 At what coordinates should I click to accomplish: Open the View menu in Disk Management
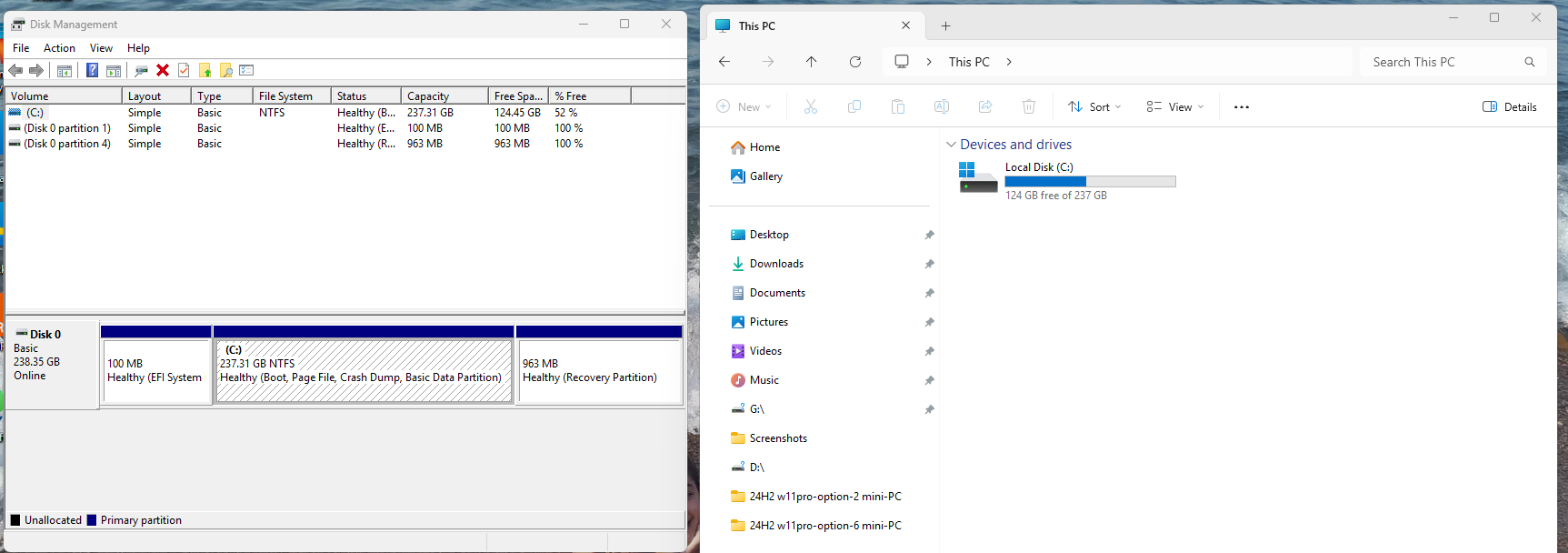coord(101,48)
